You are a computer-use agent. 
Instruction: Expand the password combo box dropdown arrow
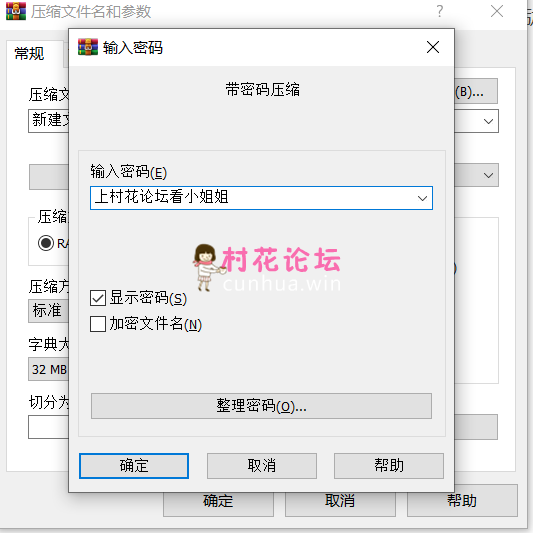pyautogui.click(x=422, y=198)
